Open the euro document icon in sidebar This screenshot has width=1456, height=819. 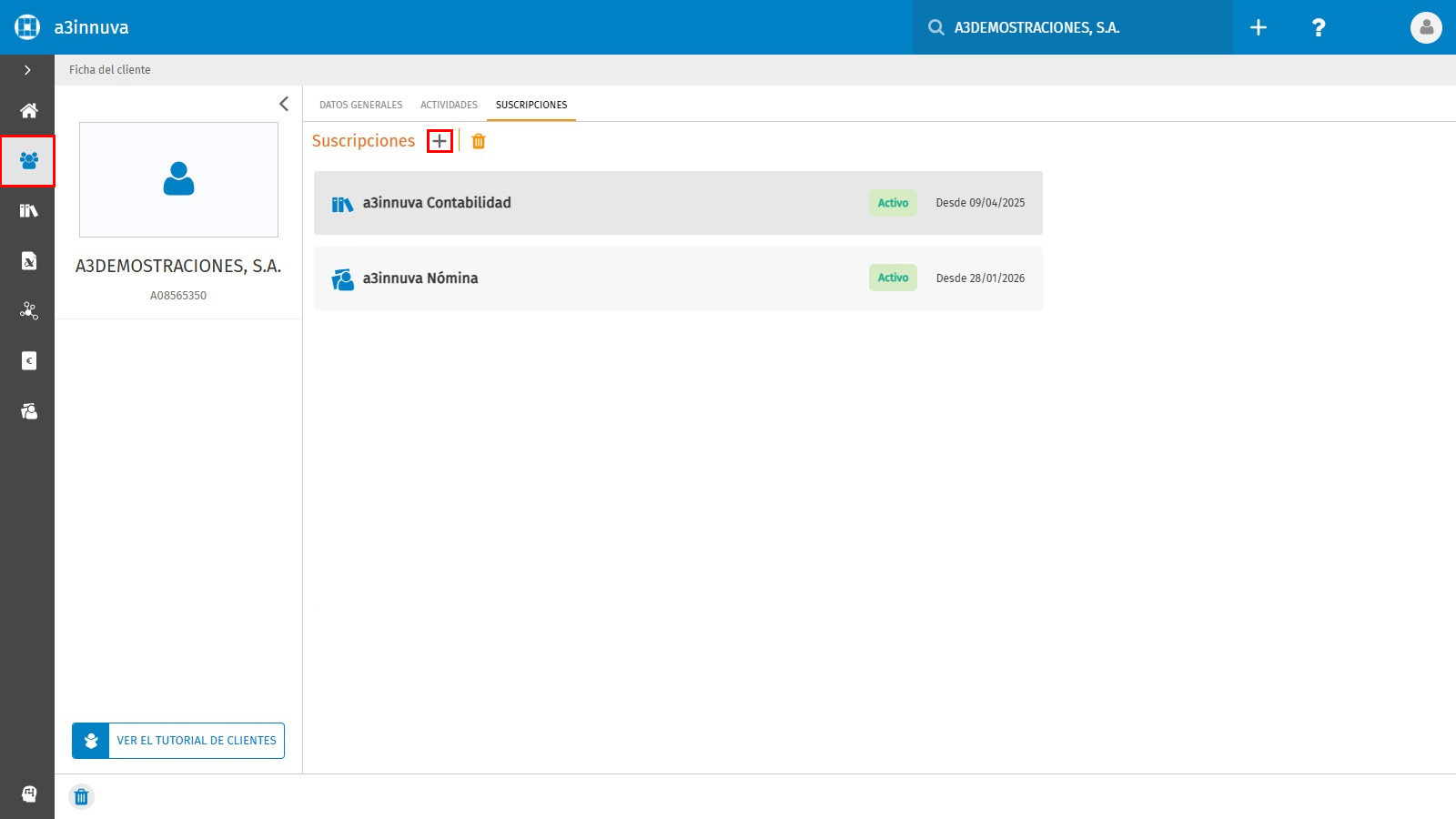tap(29, 361)
